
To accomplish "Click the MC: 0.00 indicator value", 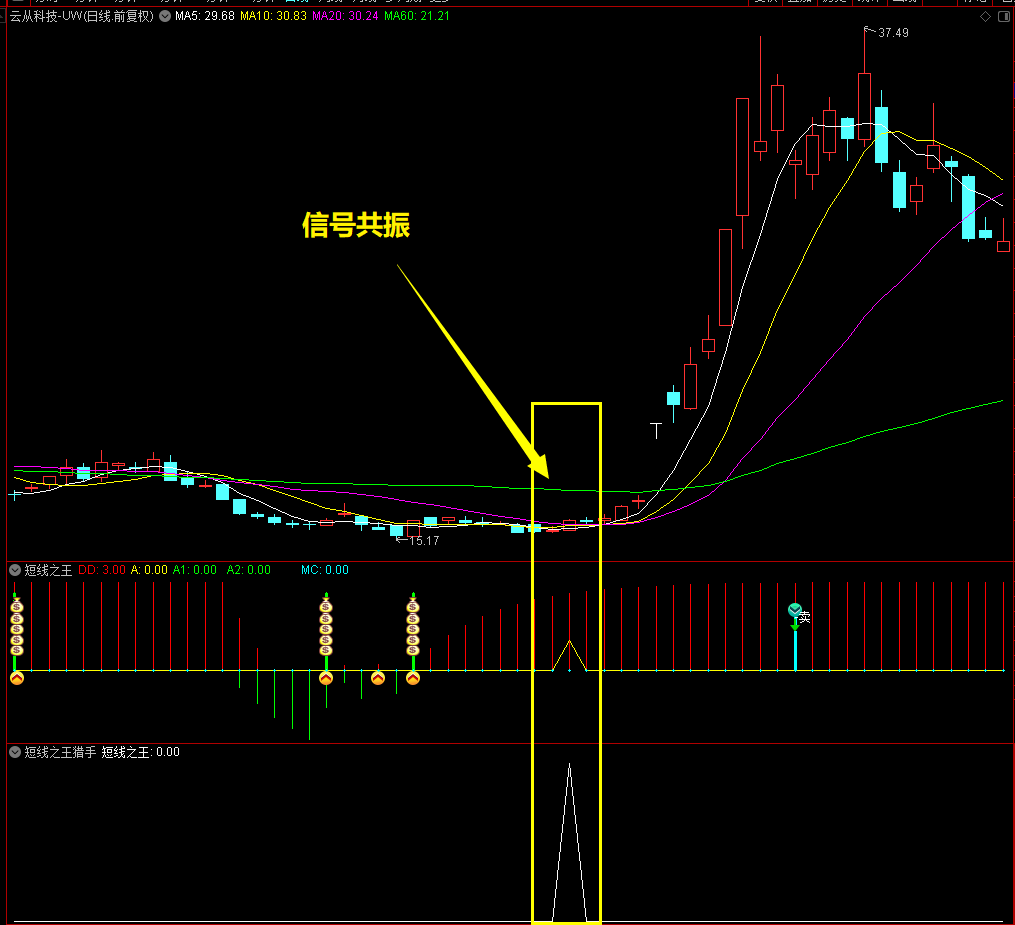I will click(325, 570).
